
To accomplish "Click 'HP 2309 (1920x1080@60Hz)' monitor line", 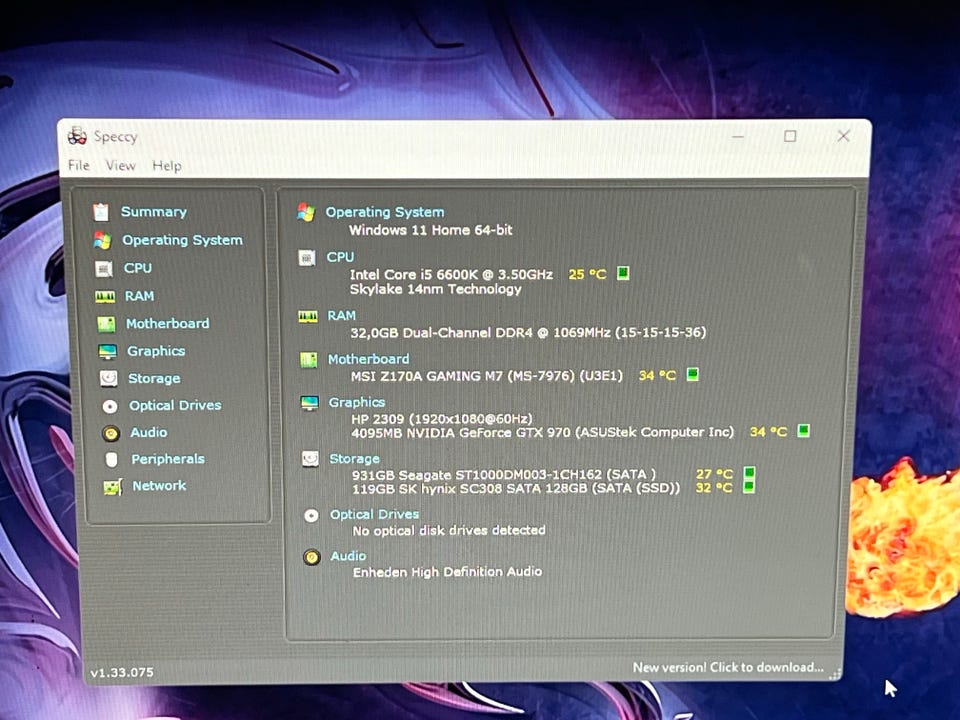I will click(x=442, y=419).
